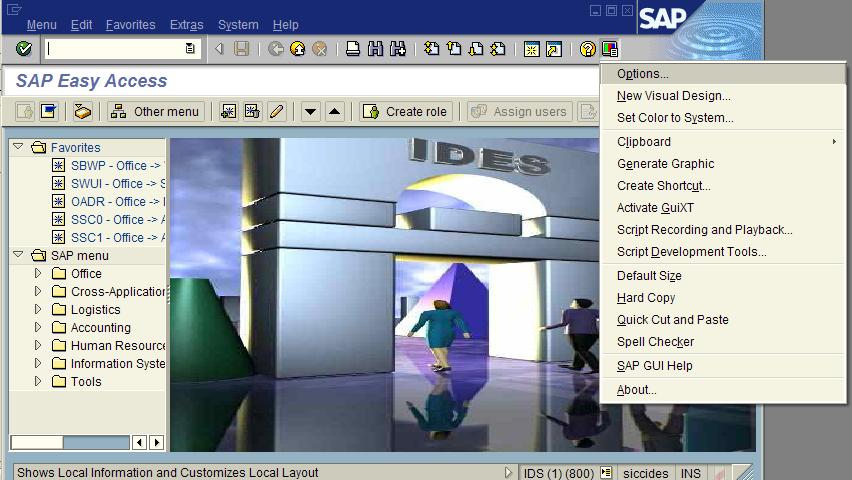The height and width of the screenshot is (480, 852).
Task: Open the Extras menu
Action: tap(186, 25)
